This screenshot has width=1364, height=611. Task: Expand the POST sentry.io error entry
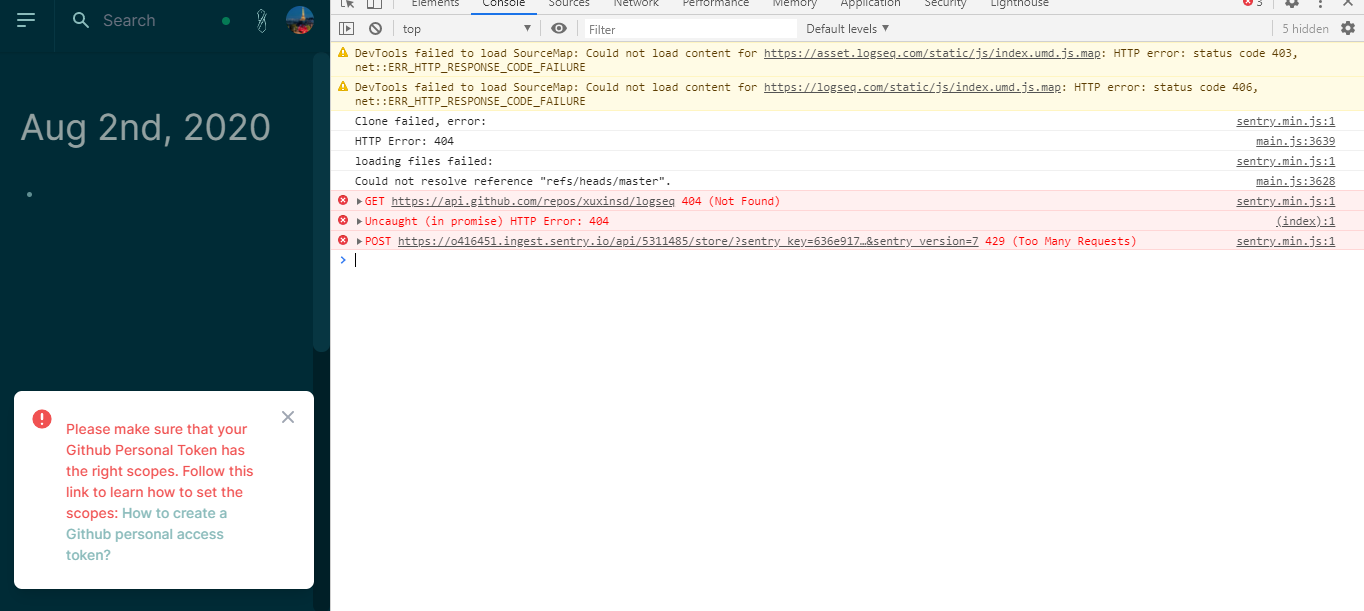[360, 241]
